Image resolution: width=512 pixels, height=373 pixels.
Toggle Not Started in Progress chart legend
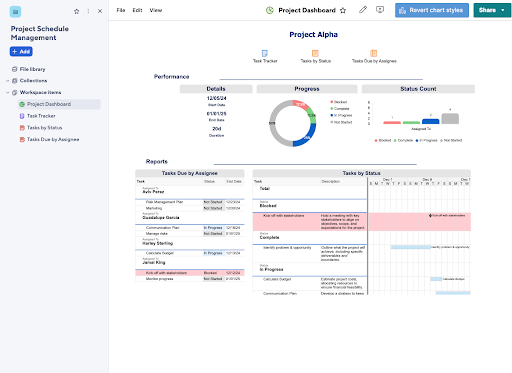341,122
